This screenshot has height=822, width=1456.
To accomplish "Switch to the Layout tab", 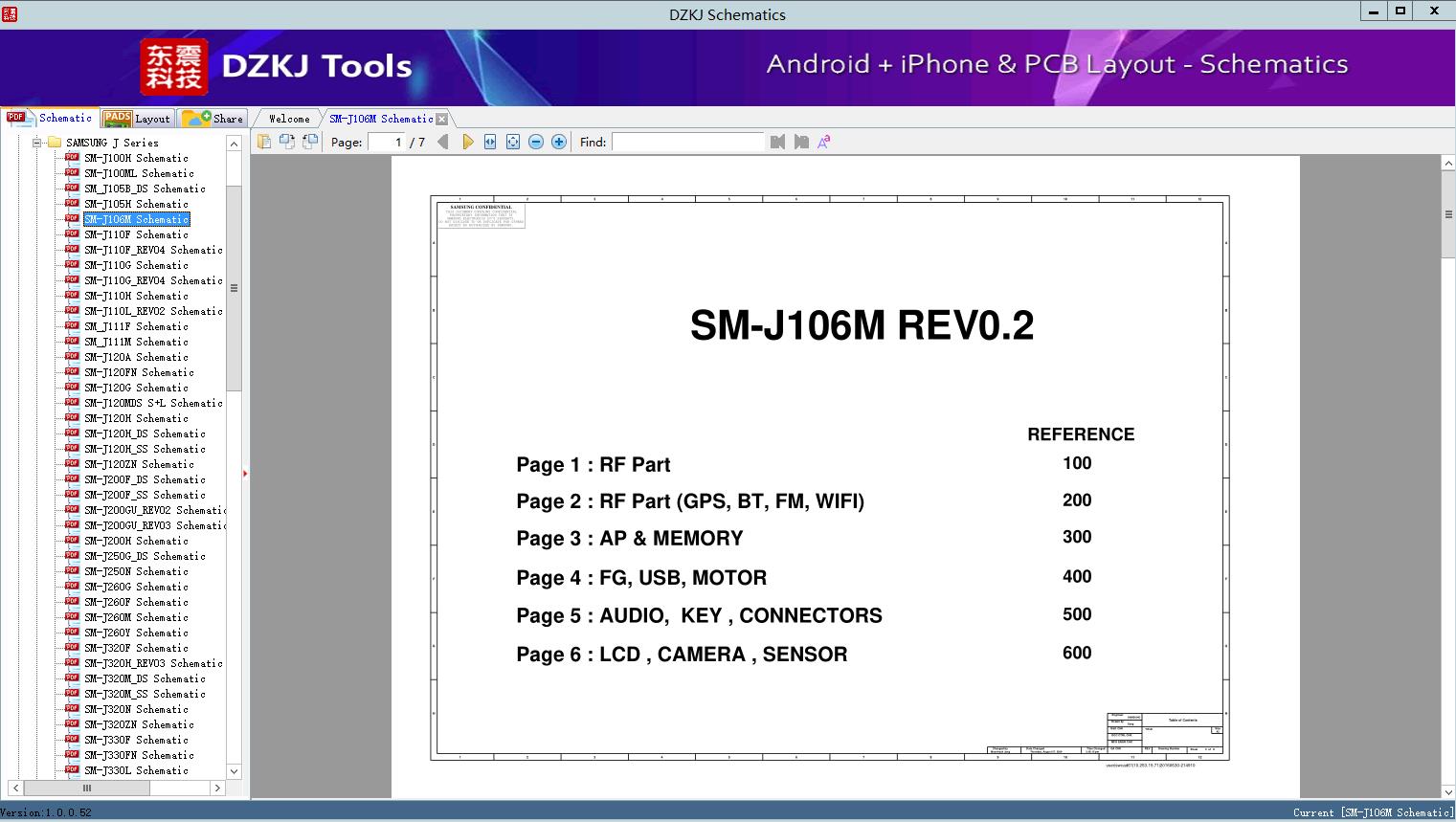I will coord(137,119).
